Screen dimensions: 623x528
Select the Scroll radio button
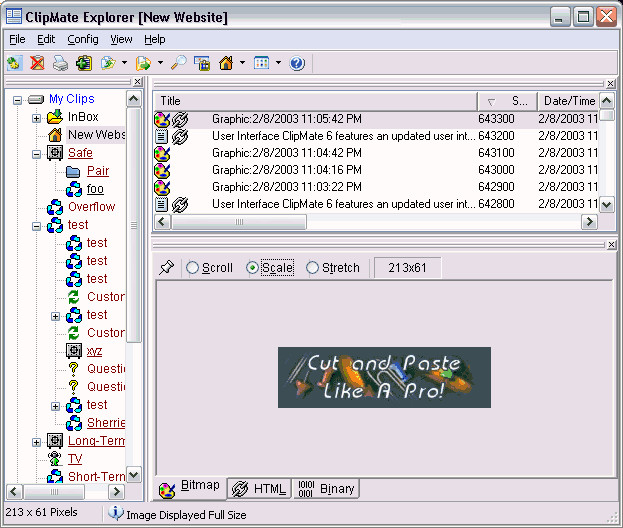192,268
